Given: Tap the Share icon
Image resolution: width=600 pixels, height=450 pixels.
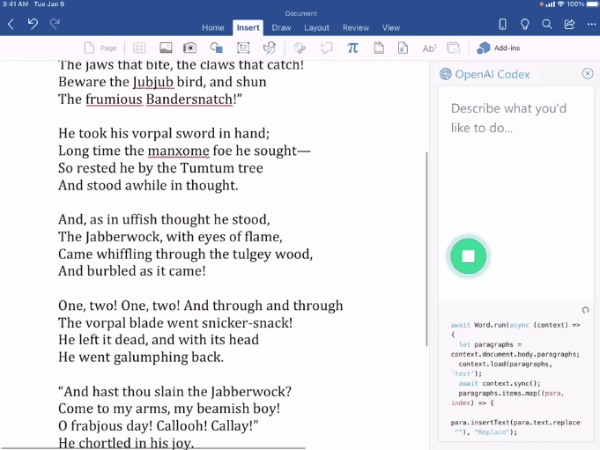Looking at the screenshot, I should click(569, 24).
